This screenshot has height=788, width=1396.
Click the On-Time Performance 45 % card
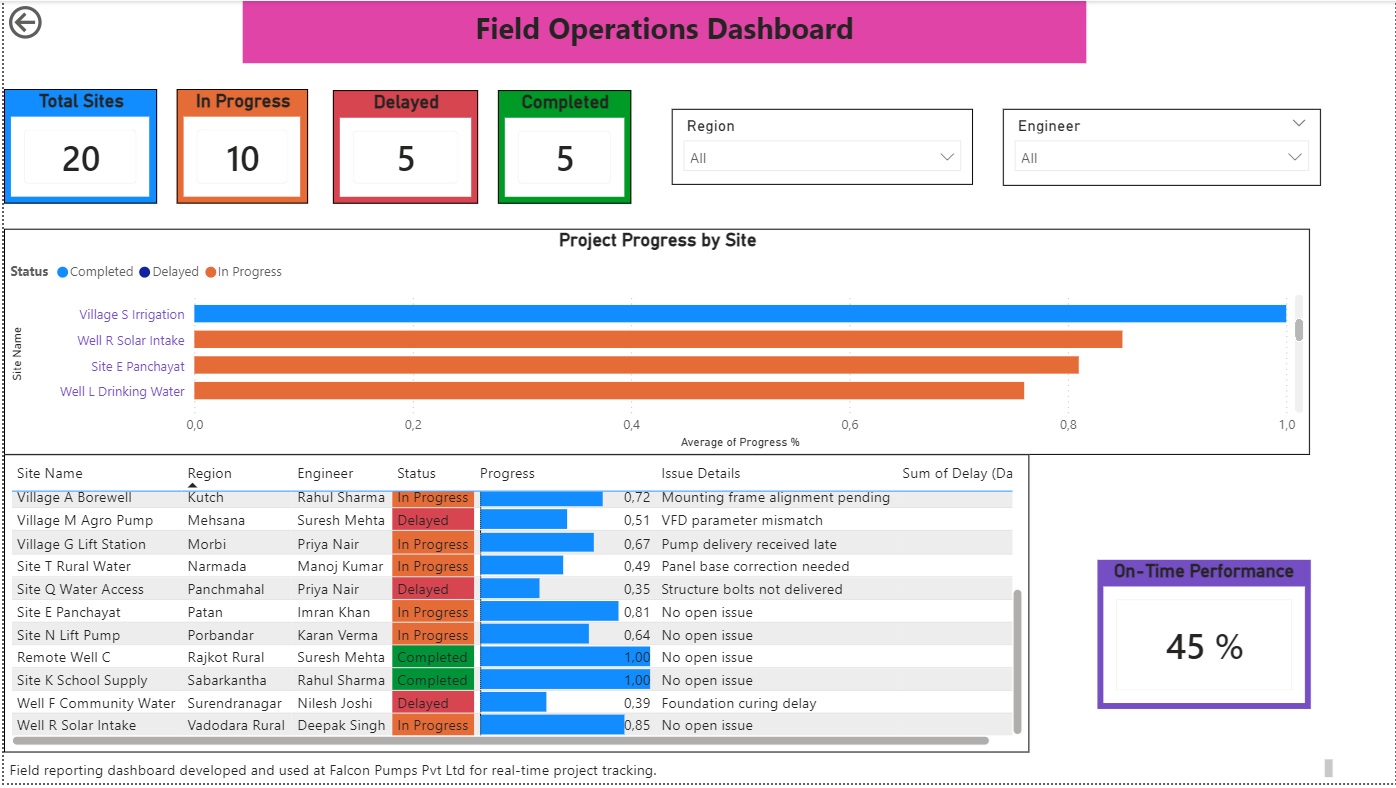pos(1204,634)
